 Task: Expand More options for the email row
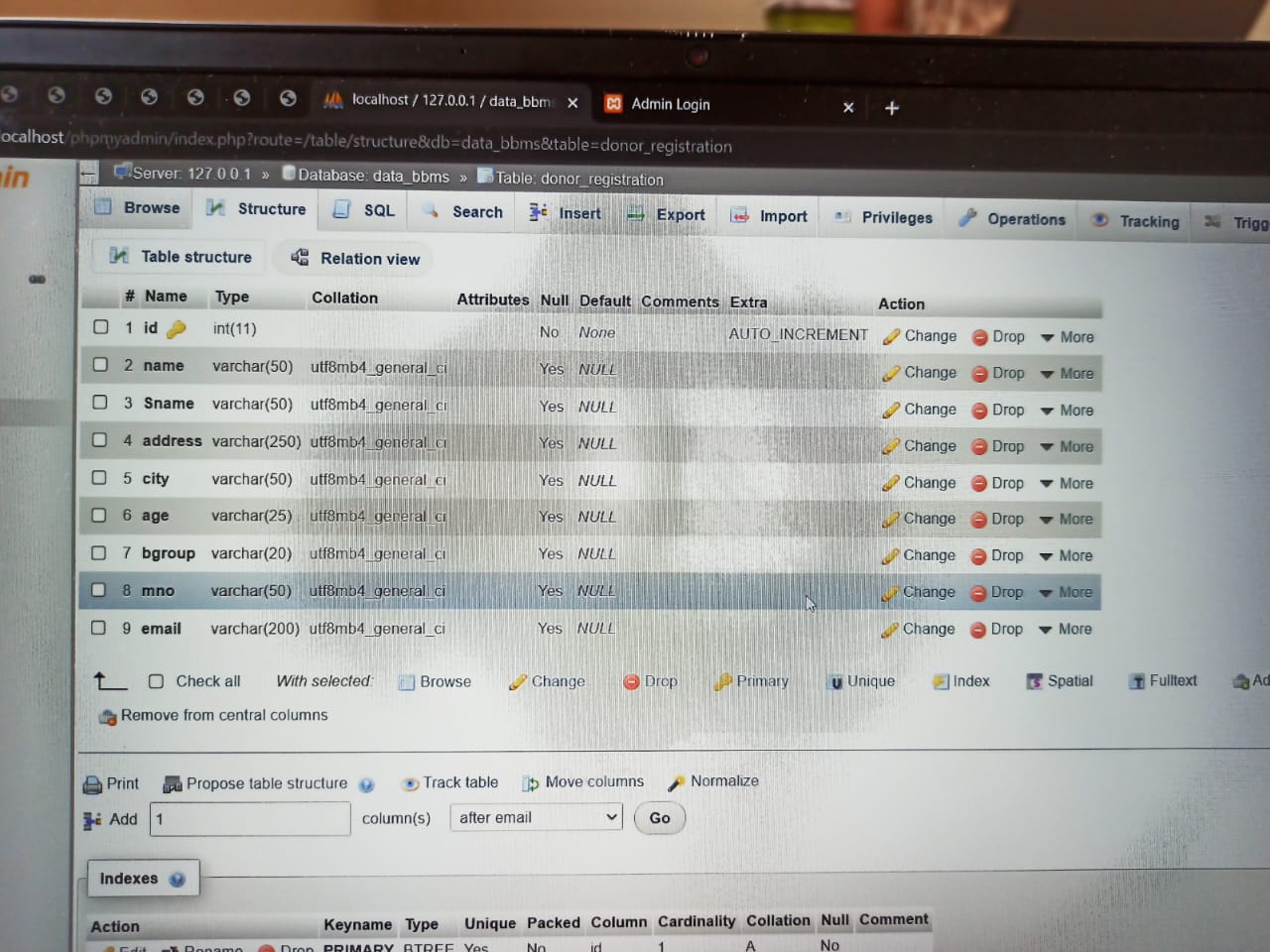[x=1065, y=629]
